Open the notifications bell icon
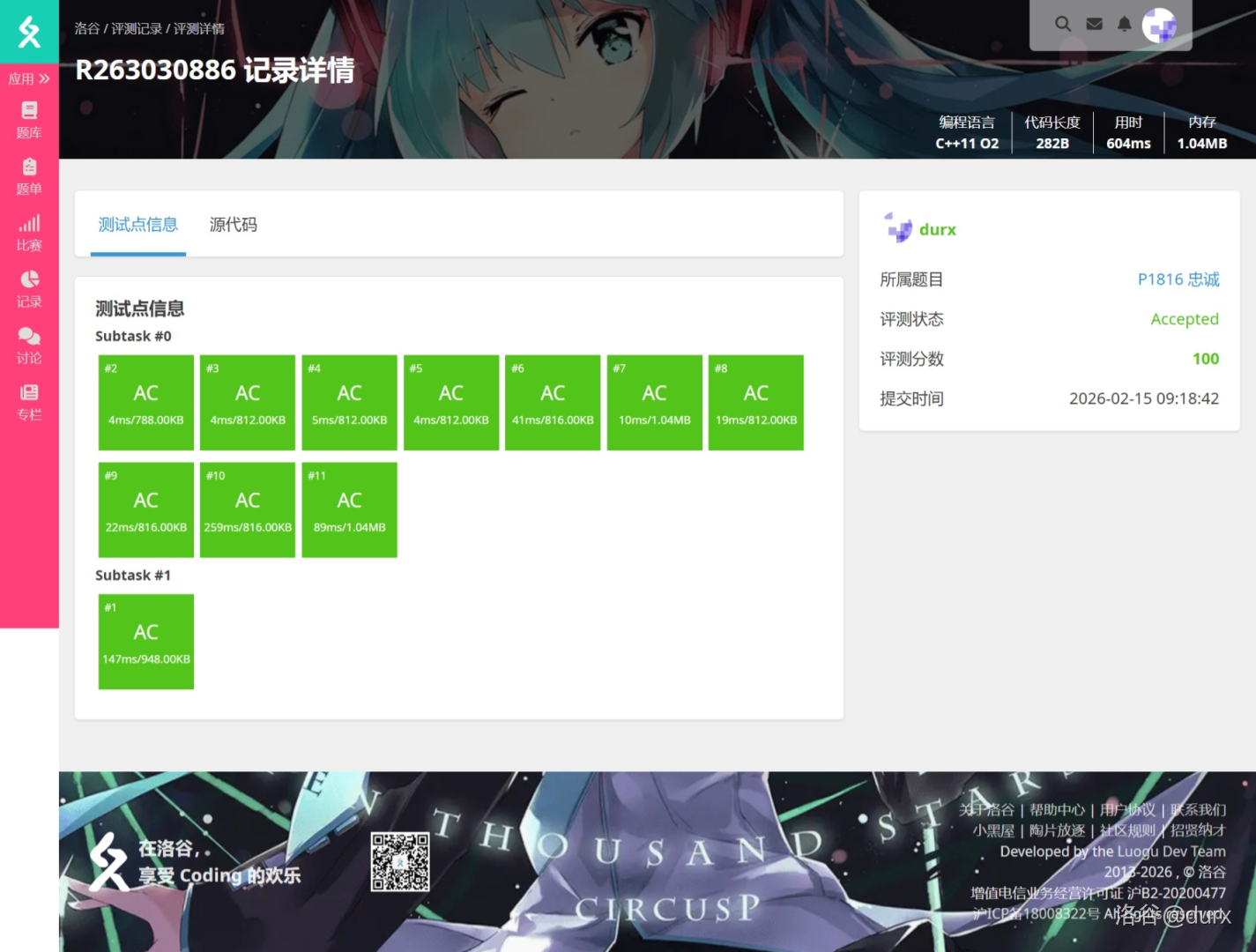 pos(1124,24)
